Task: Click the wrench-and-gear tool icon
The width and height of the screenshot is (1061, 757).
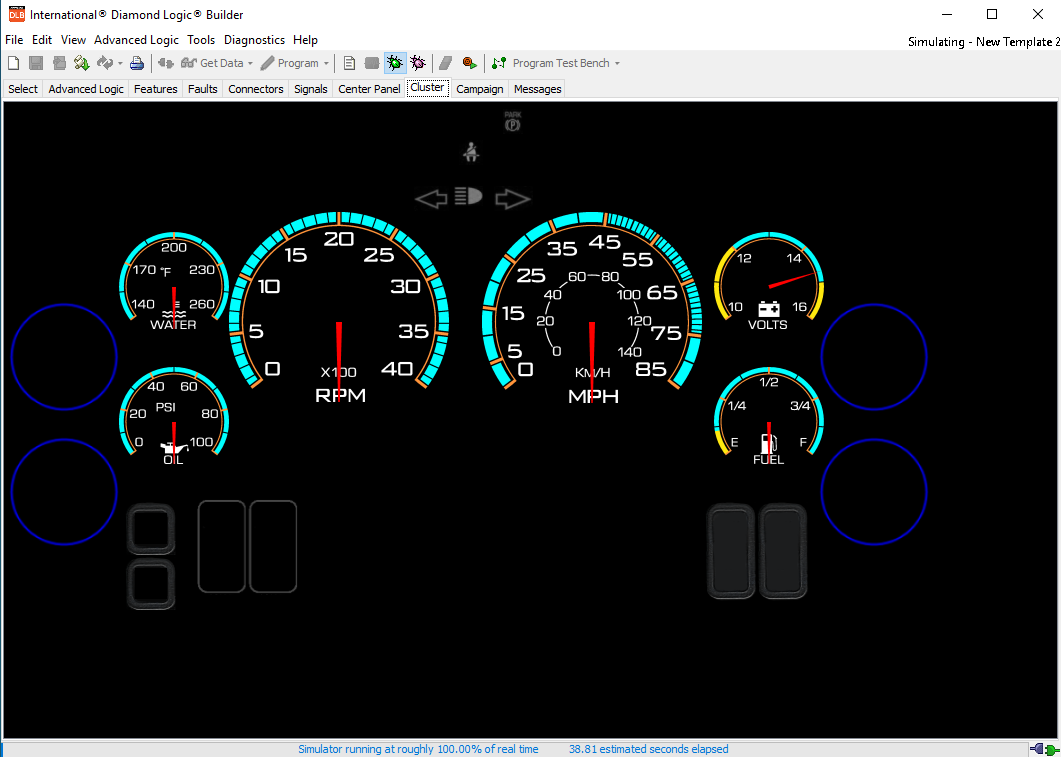Action: point(81,62)
